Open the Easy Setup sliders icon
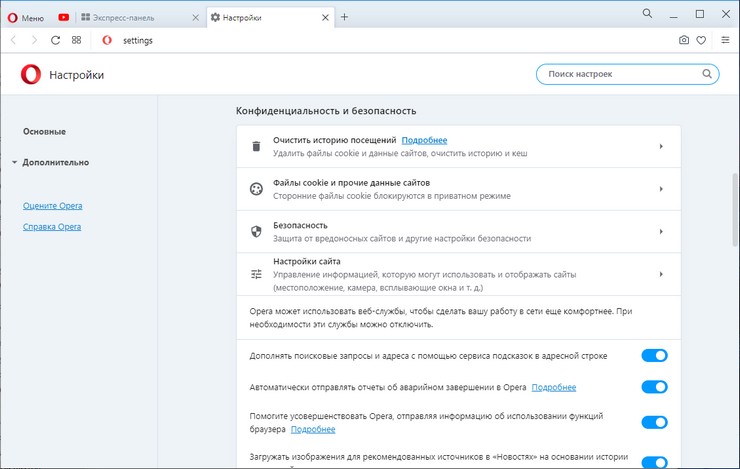 click(x=725, y=40)
